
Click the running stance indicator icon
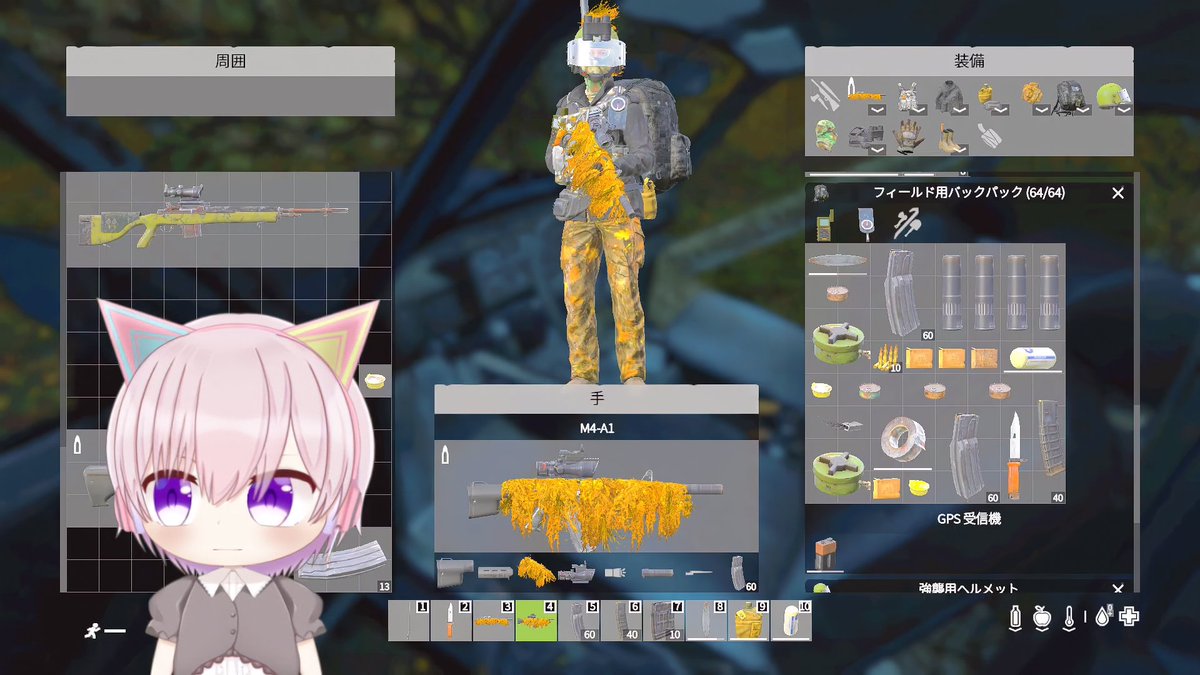click(x=95, y=630)
